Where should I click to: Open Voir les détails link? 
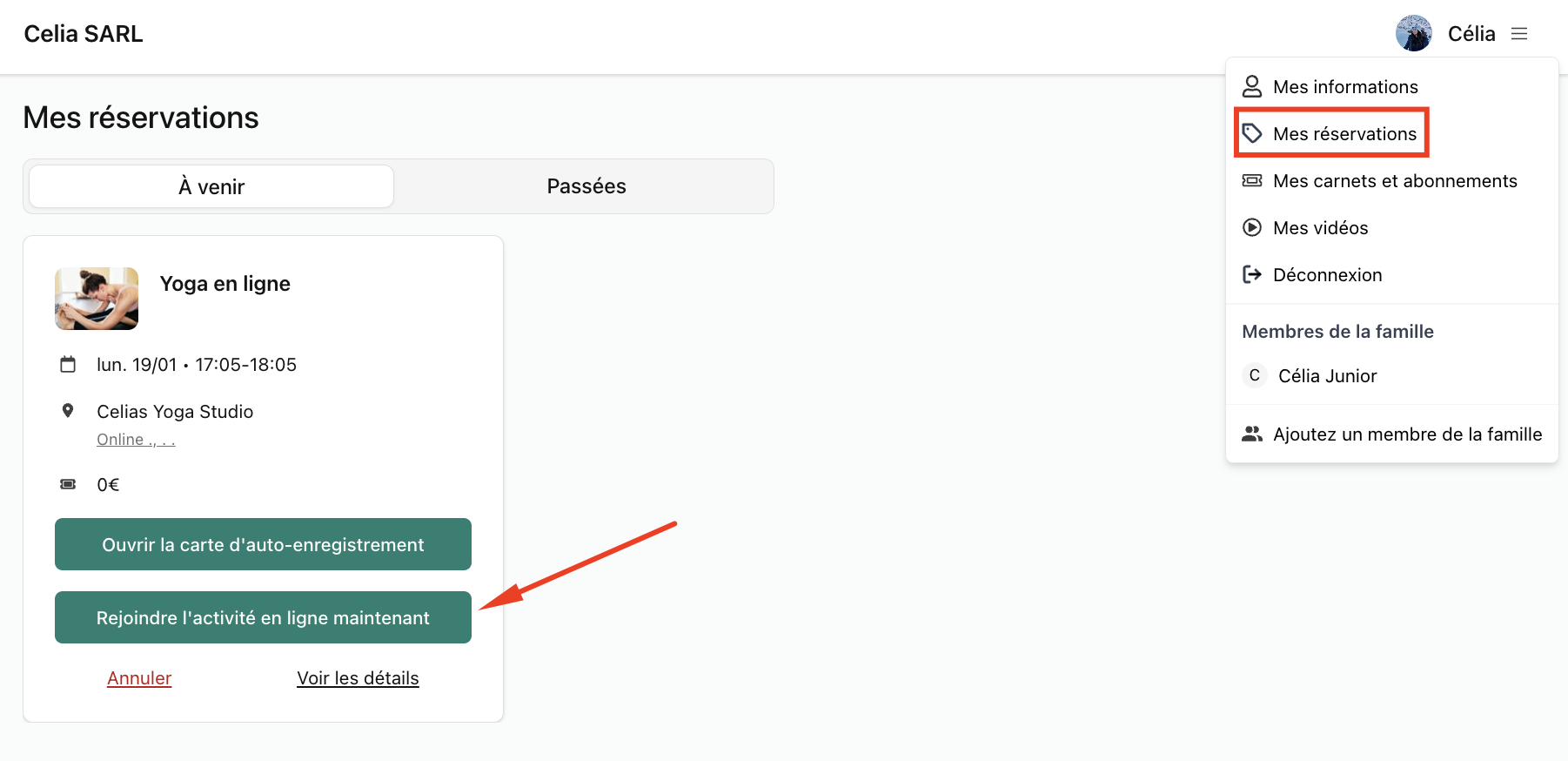358,677
